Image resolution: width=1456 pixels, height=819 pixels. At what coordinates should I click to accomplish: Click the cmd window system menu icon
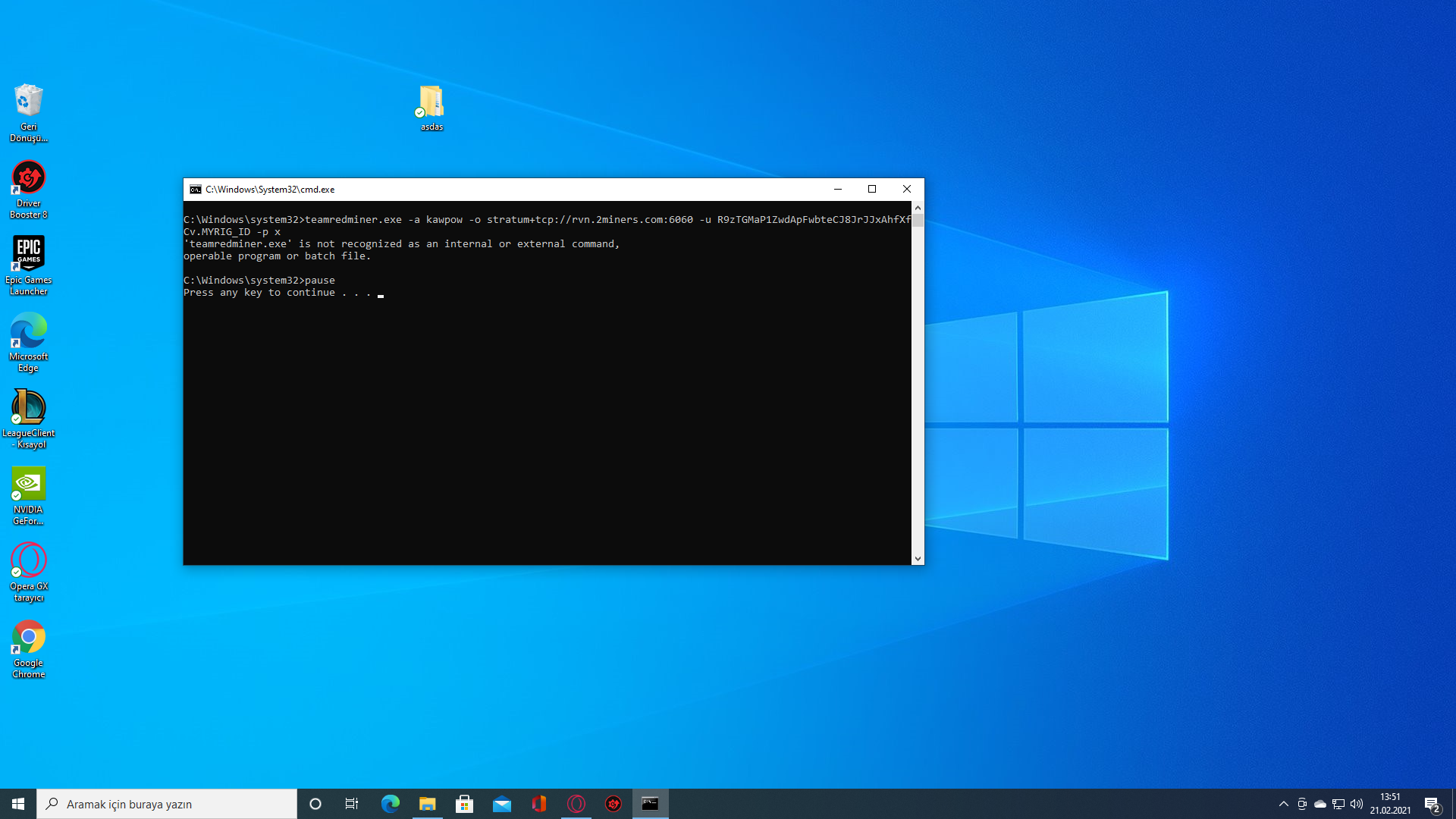coord(196,190)
